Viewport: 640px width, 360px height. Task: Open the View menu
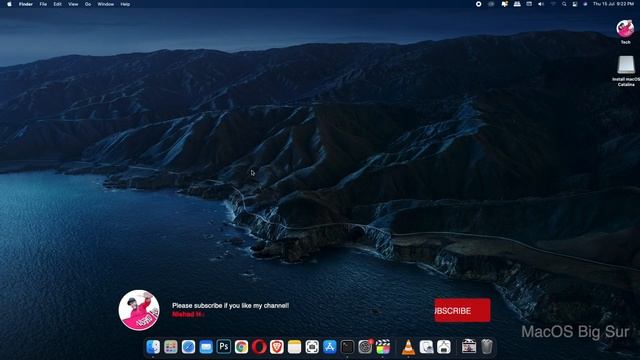73,4
